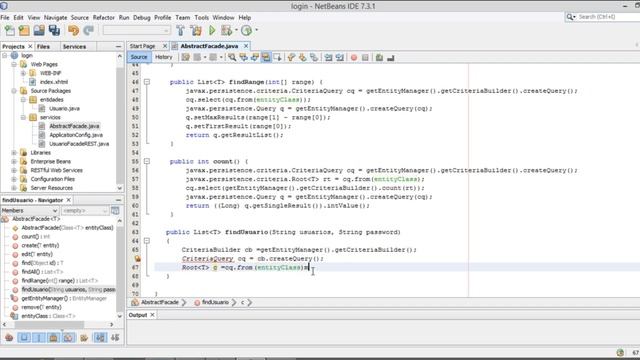This screenshot has height=360, width=640.
Task: Collapse the Source Packages node
Action: [x=14, y=91]
